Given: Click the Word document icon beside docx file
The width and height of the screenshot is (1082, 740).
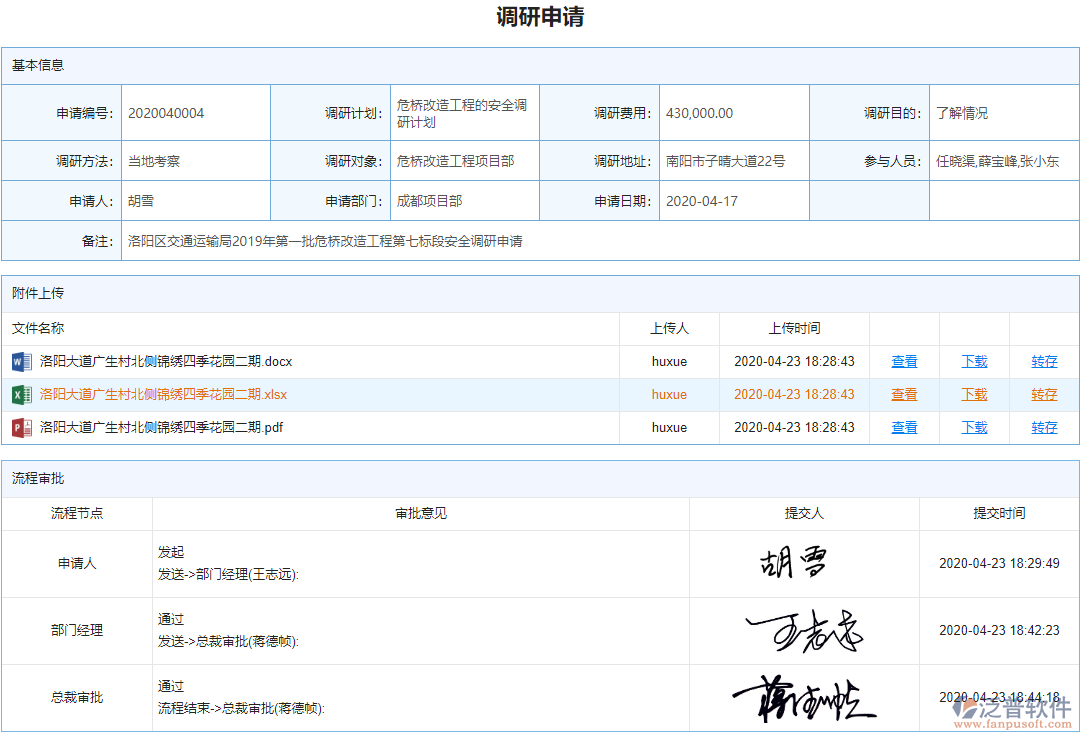Looking at the screenshot, I should tap(21, 361).
